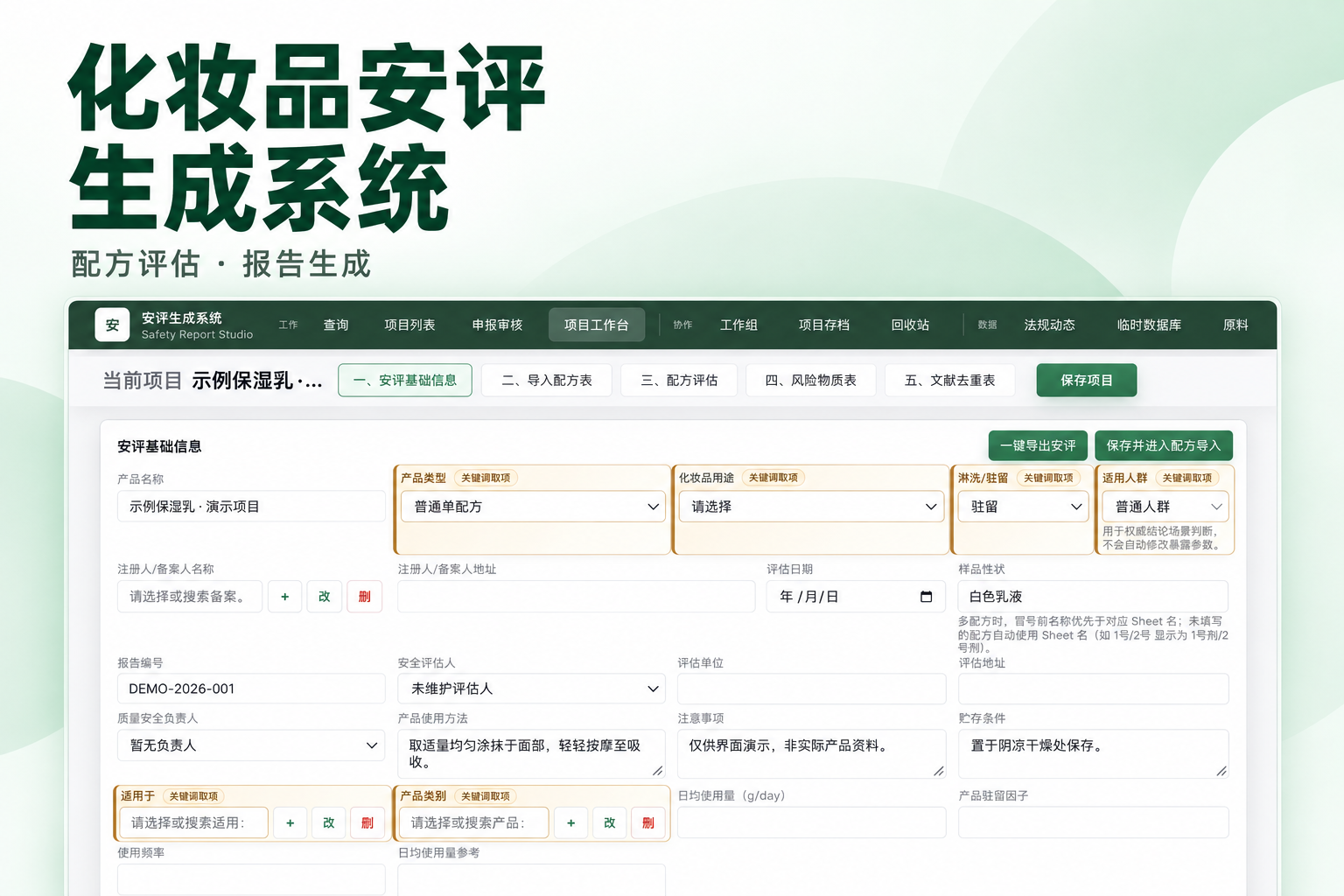The image size is (1344, 896).
Task: Open the 适用人群 dropdown showing 普通人群
Action: click(x=1165, y=507)
